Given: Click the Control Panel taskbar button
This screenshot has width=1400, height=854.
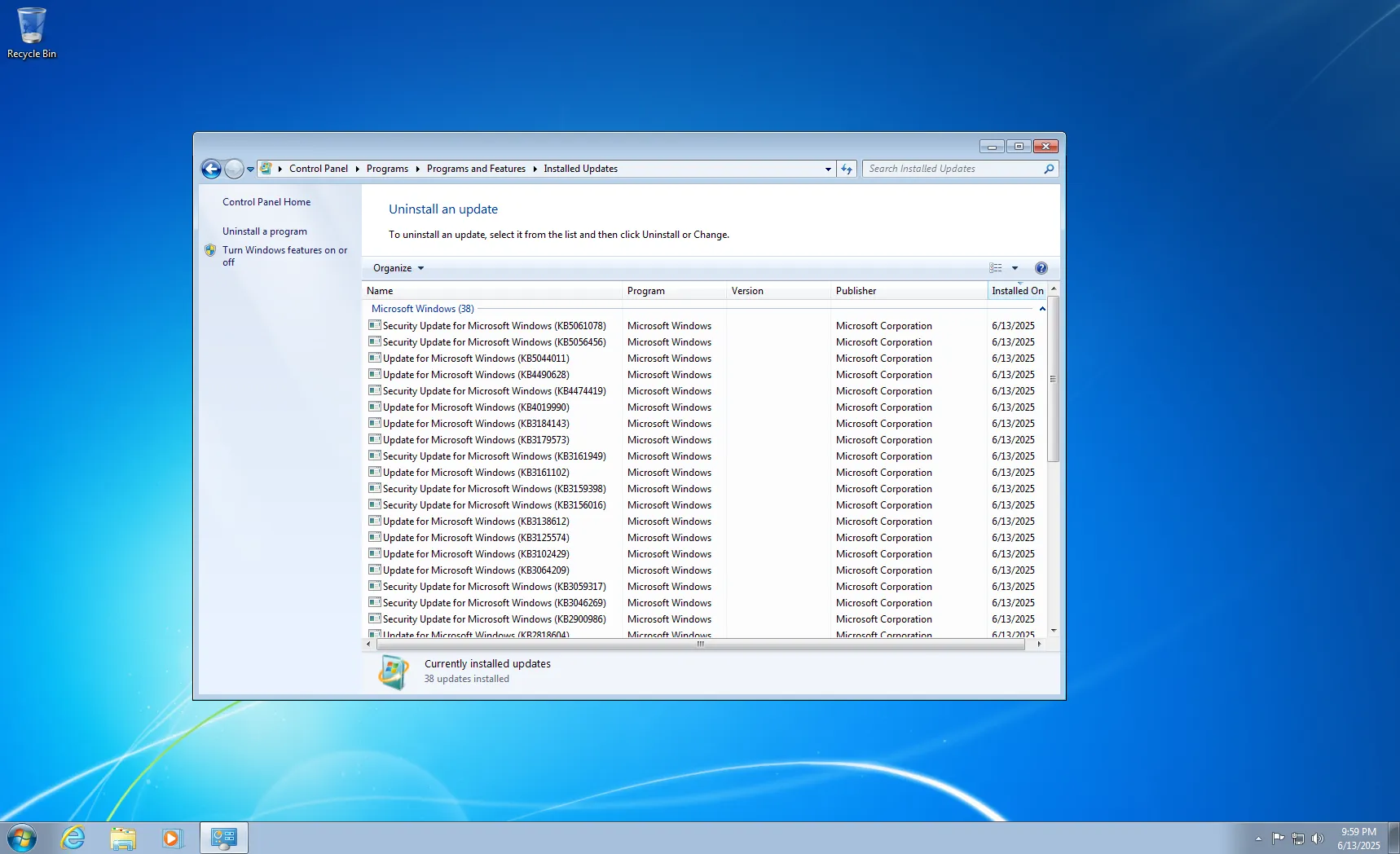Looking at the screenshot, I should click(x=224, y=838).
